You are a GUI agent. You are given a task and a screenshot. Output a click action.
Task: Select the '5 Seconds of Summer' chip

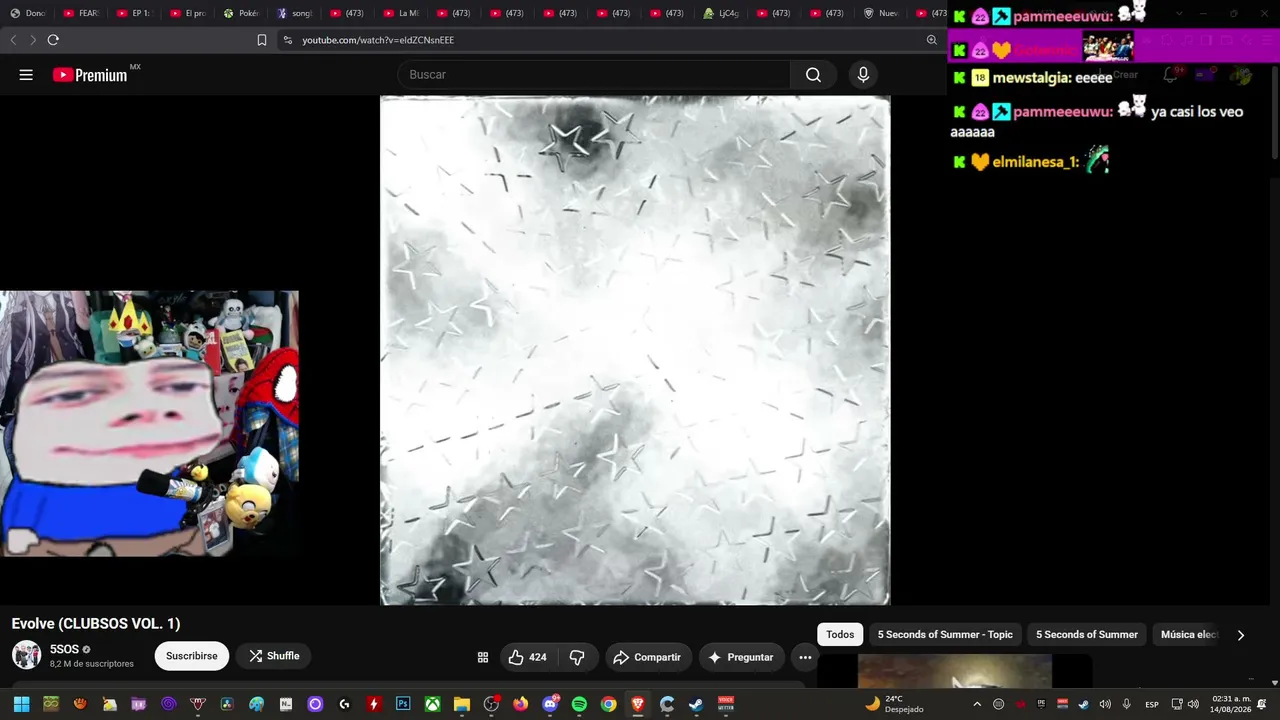click(x=1087, y=634)
